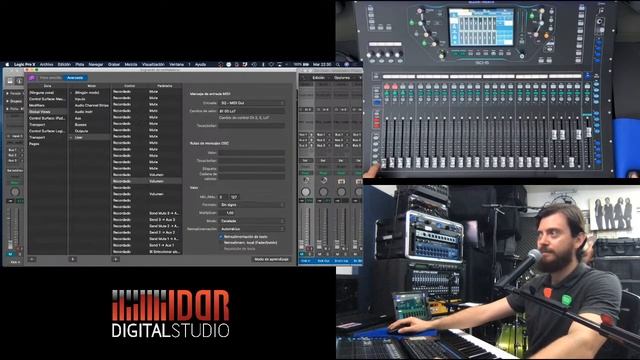Select the Modifiers zone
Image resolution: width=640 pixels, height=360 pixels.
pos(47,105)
